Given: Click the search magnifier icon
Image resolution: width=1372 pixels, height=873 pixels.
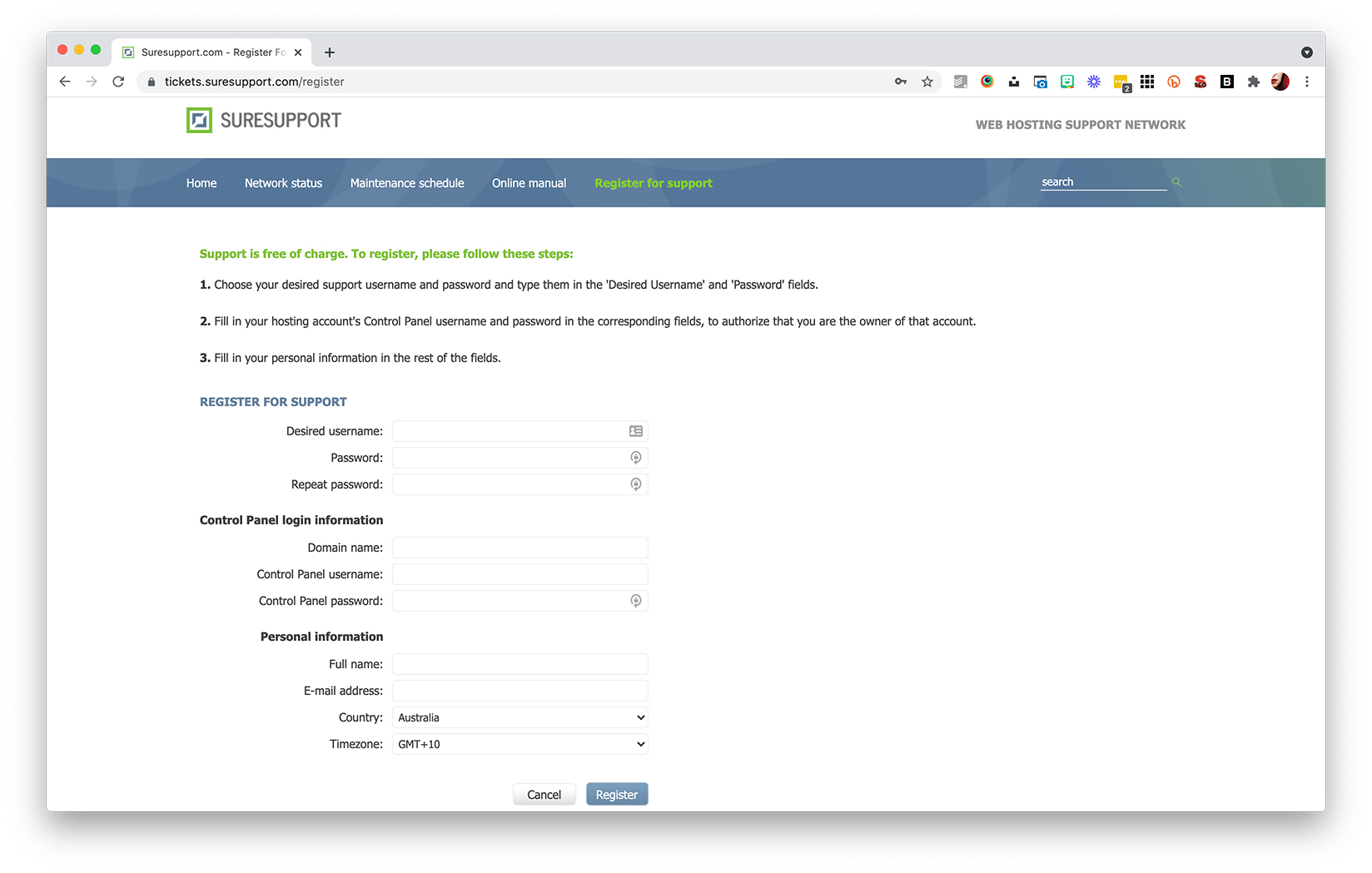Looking at the screenshot, I should (1176, 182).
